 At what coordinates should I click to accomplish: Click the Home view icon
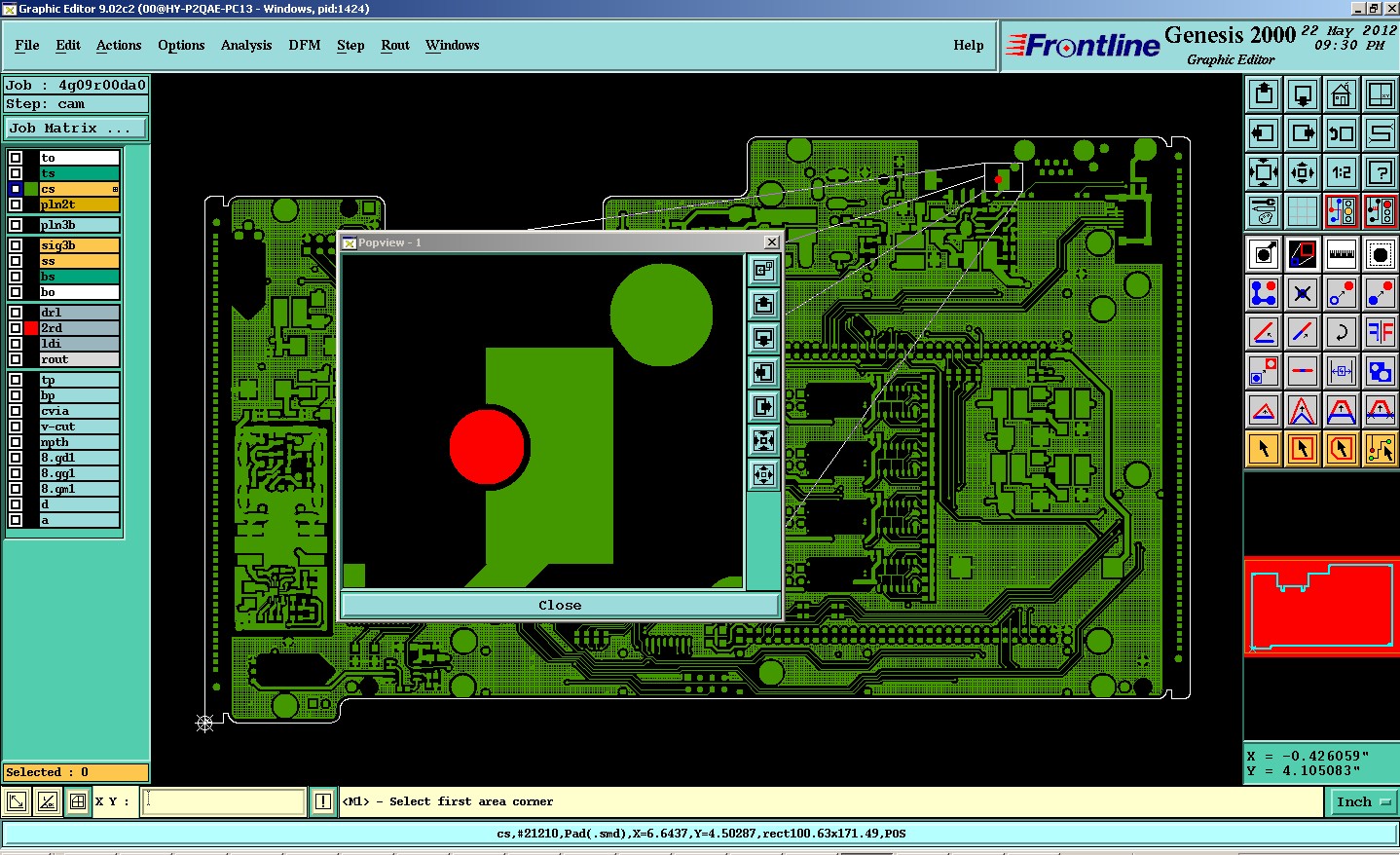coord(1342,94)
